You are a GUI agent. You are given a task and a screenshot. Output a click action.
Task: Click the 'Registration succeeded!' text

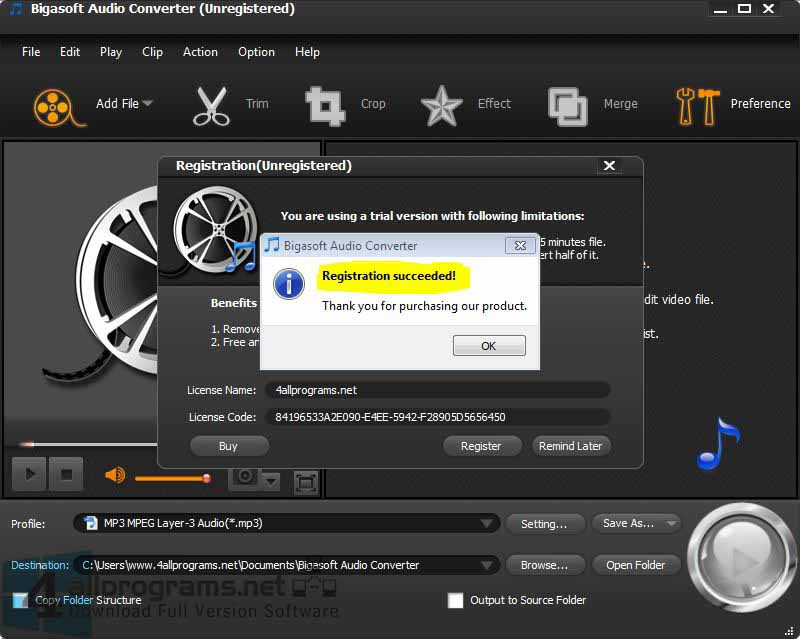click(389, 276)
